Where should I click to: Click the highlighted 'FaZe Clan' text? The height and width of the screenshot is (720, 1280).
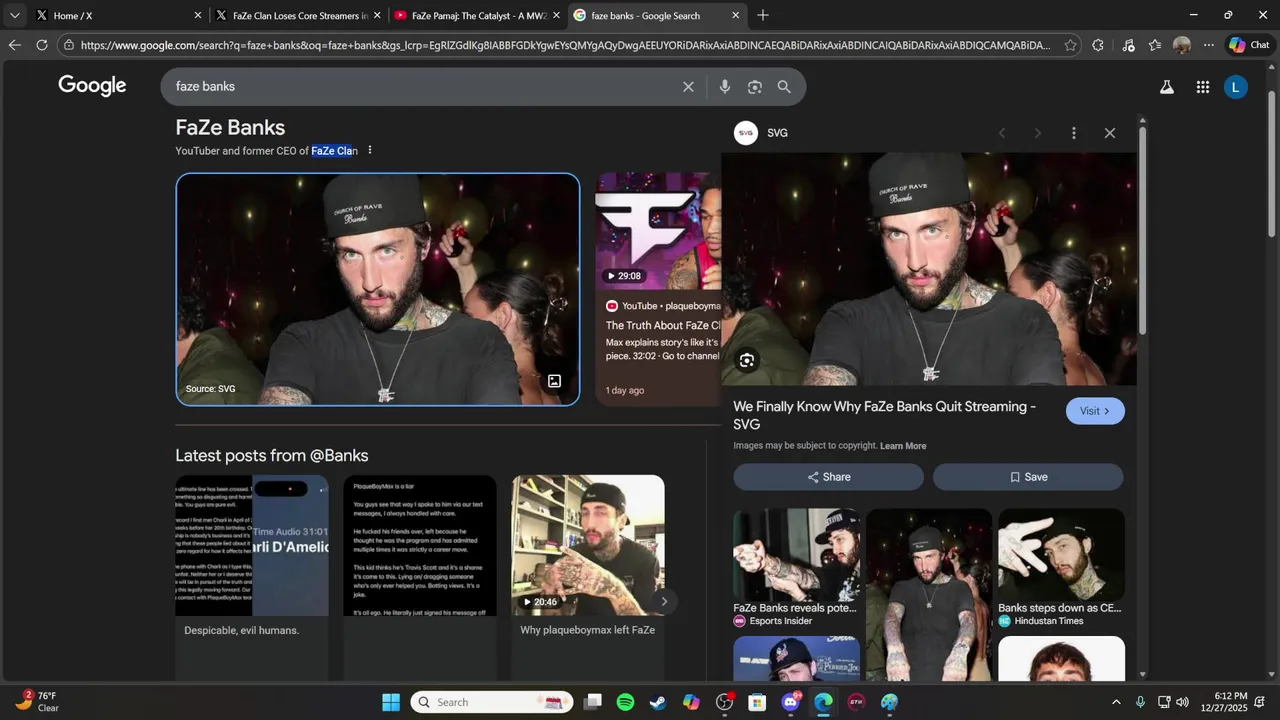334,151
